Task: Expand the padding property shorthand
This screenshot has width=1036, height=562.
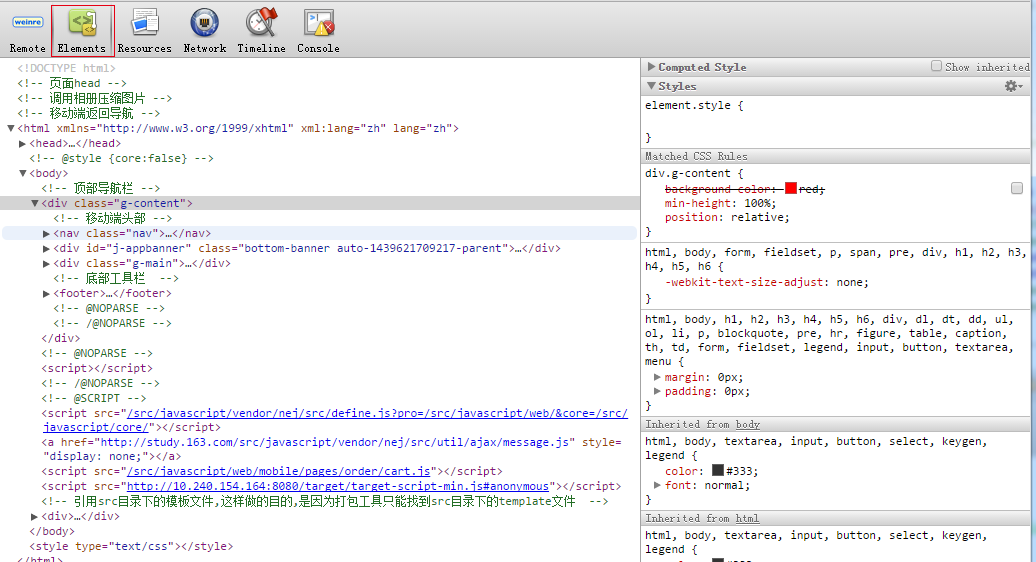Action: [x=657, y=391]
